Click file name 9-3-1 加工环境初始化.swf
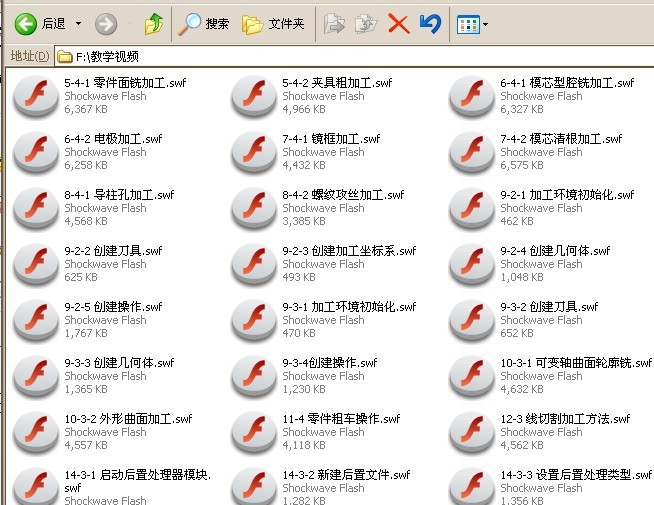Image resolution: width=654 pixels, height=505 pixels. [x=349, y=307]
